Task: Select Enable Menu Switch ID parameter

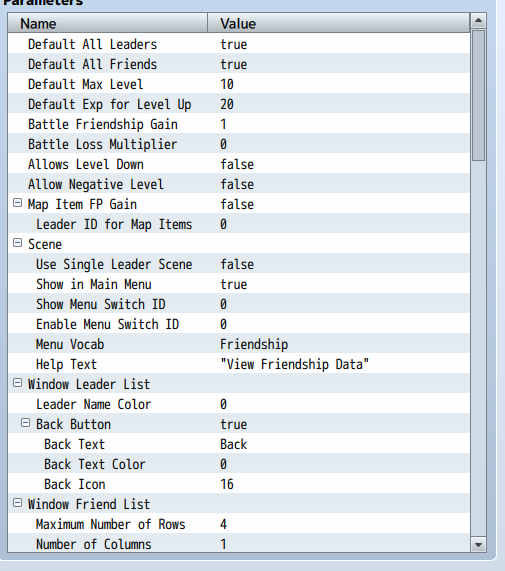Action: (x=239, y=324)
